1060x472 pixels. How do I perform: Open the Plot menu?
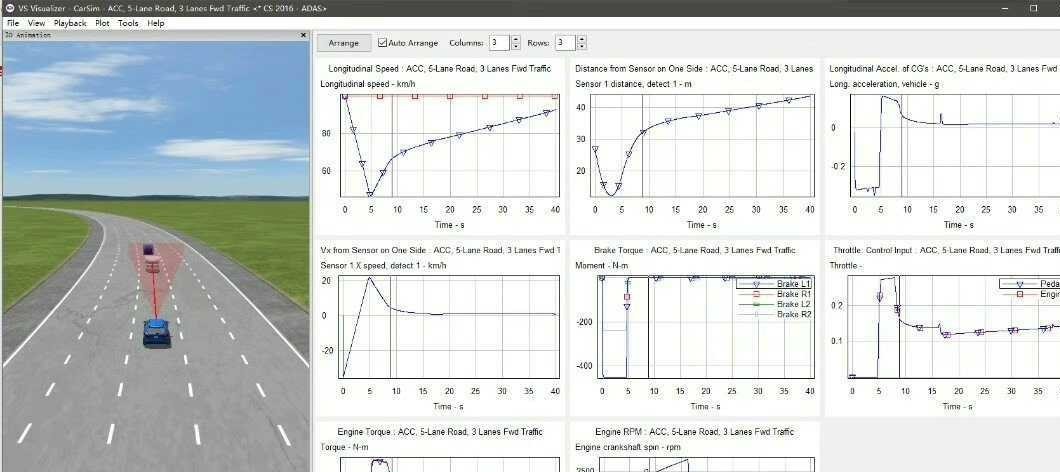[x=102, y=23]
